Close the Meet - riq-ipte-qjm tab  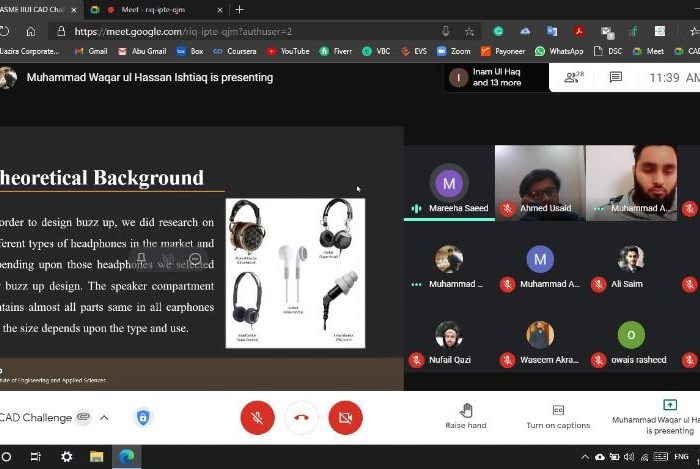220,9
